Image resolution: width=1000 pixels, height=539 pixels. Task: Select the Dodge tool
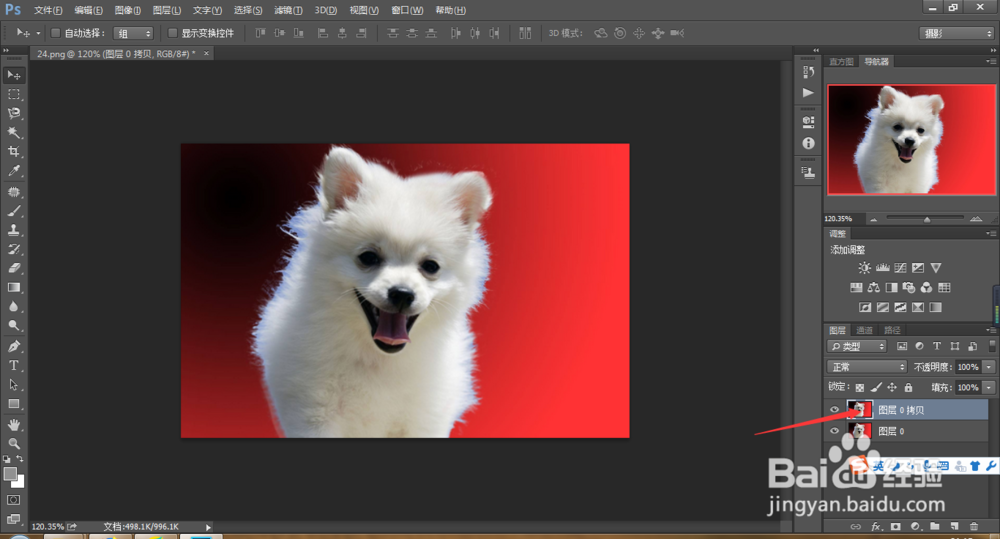coord(14,326)
